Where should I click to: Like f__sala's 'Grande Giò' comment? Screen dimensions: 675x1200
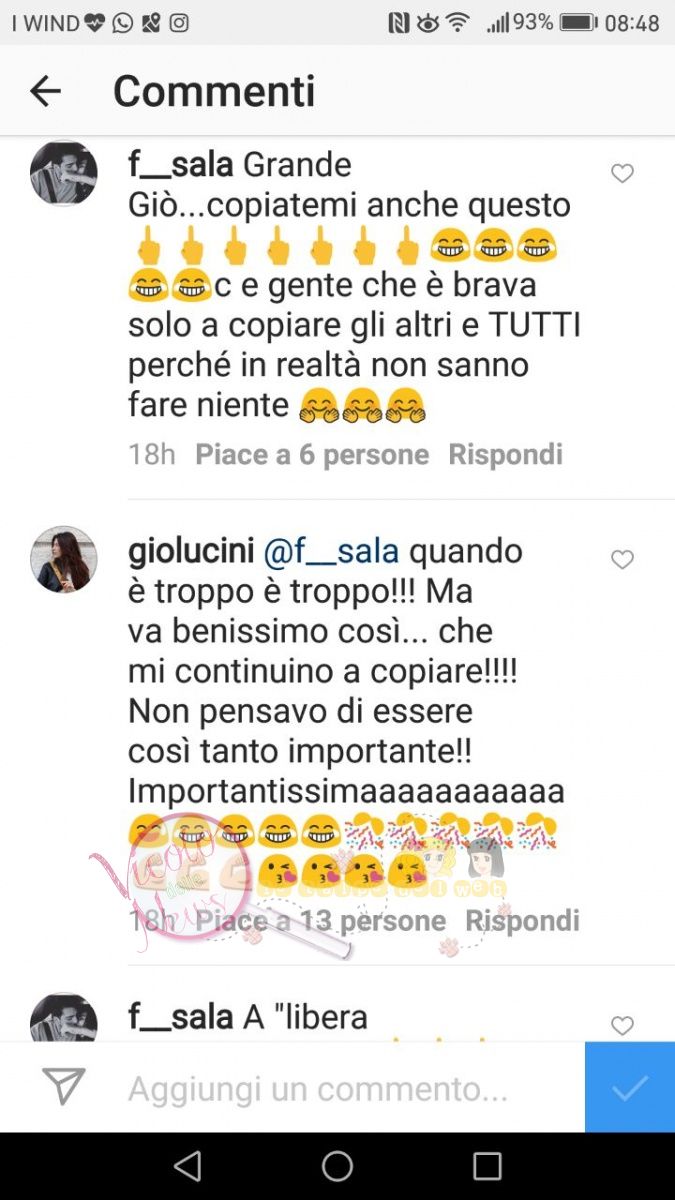click(x=622, y=174)
